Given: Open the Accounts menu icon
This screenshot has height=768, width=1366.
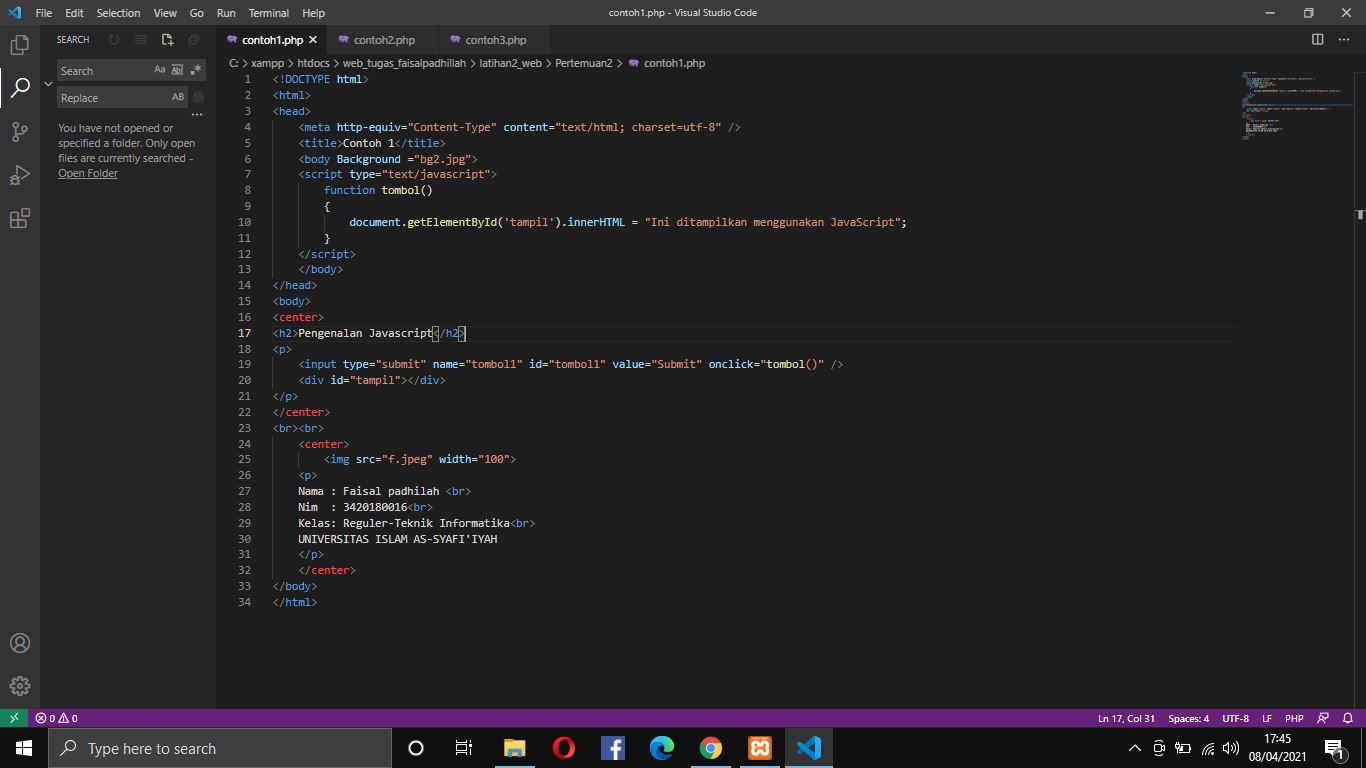Looking at the screenshot, I should (x=20, y=643).
